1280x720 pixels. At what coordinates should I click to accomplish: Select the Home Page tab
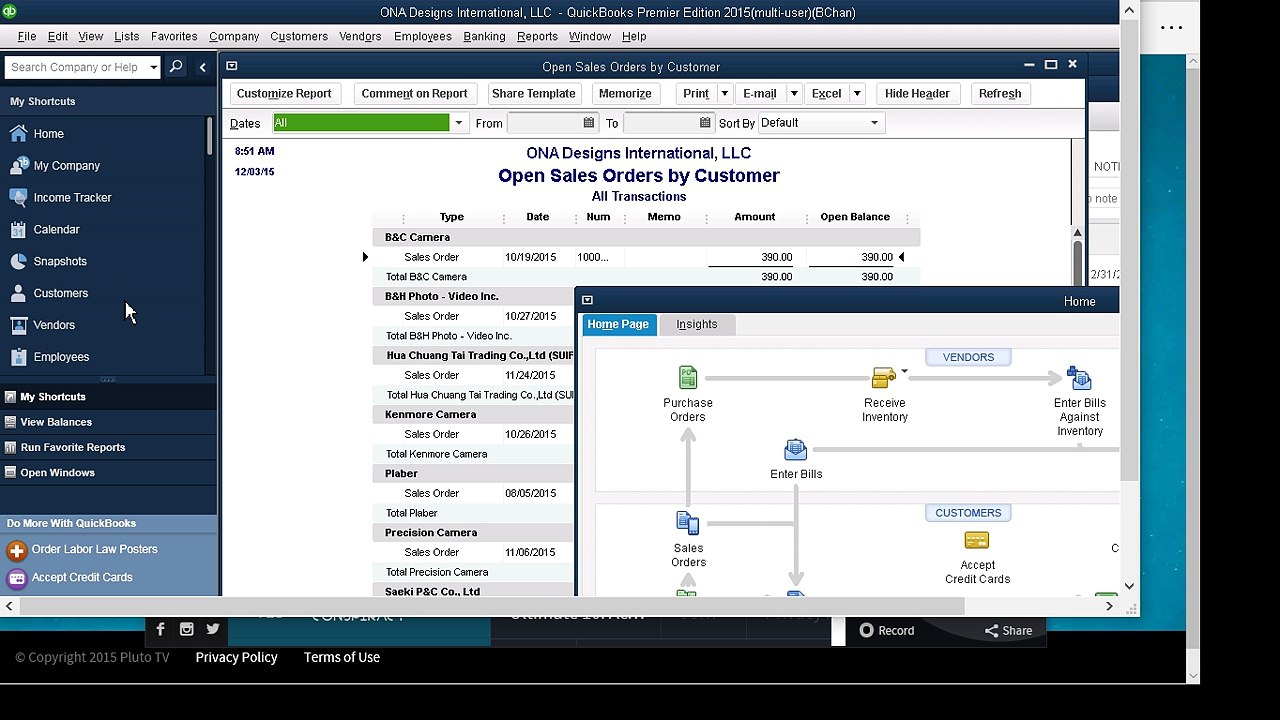[x=618, y=324]
